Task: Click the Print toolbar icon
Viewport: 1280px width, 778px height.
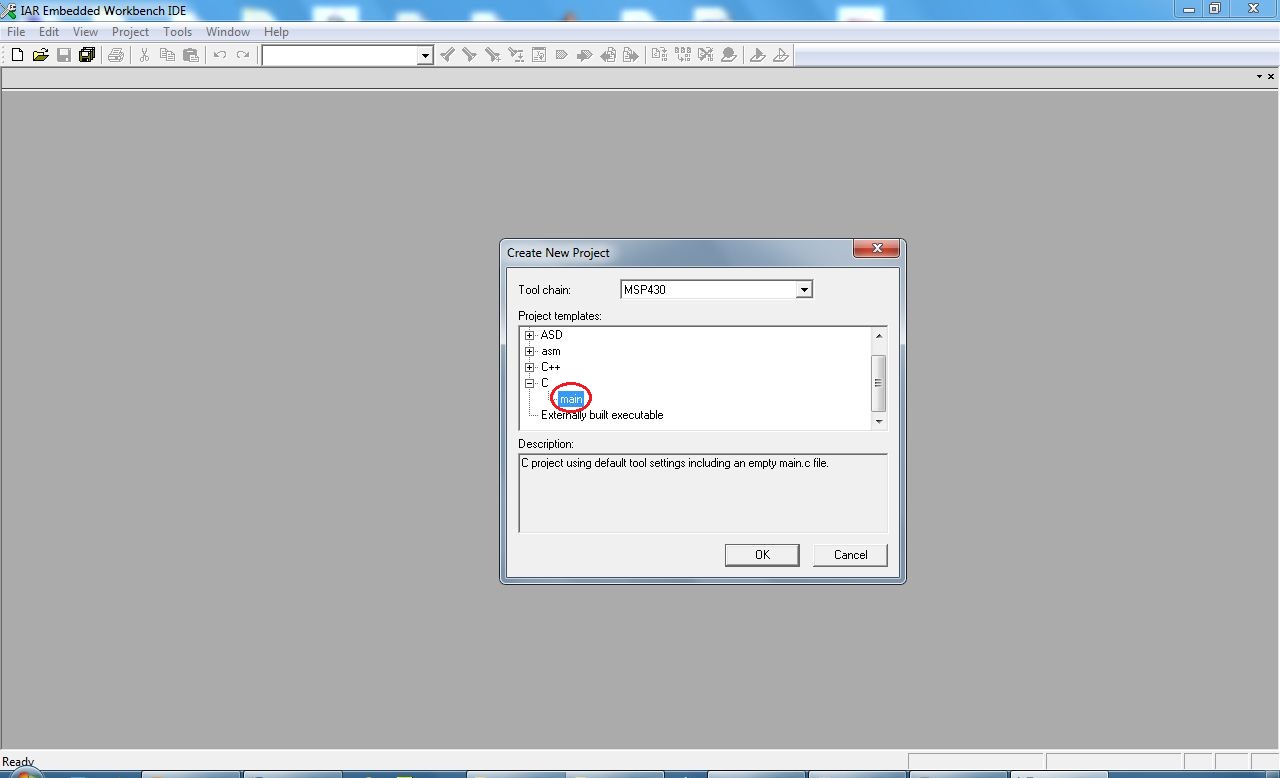Action: pos(115,55)
